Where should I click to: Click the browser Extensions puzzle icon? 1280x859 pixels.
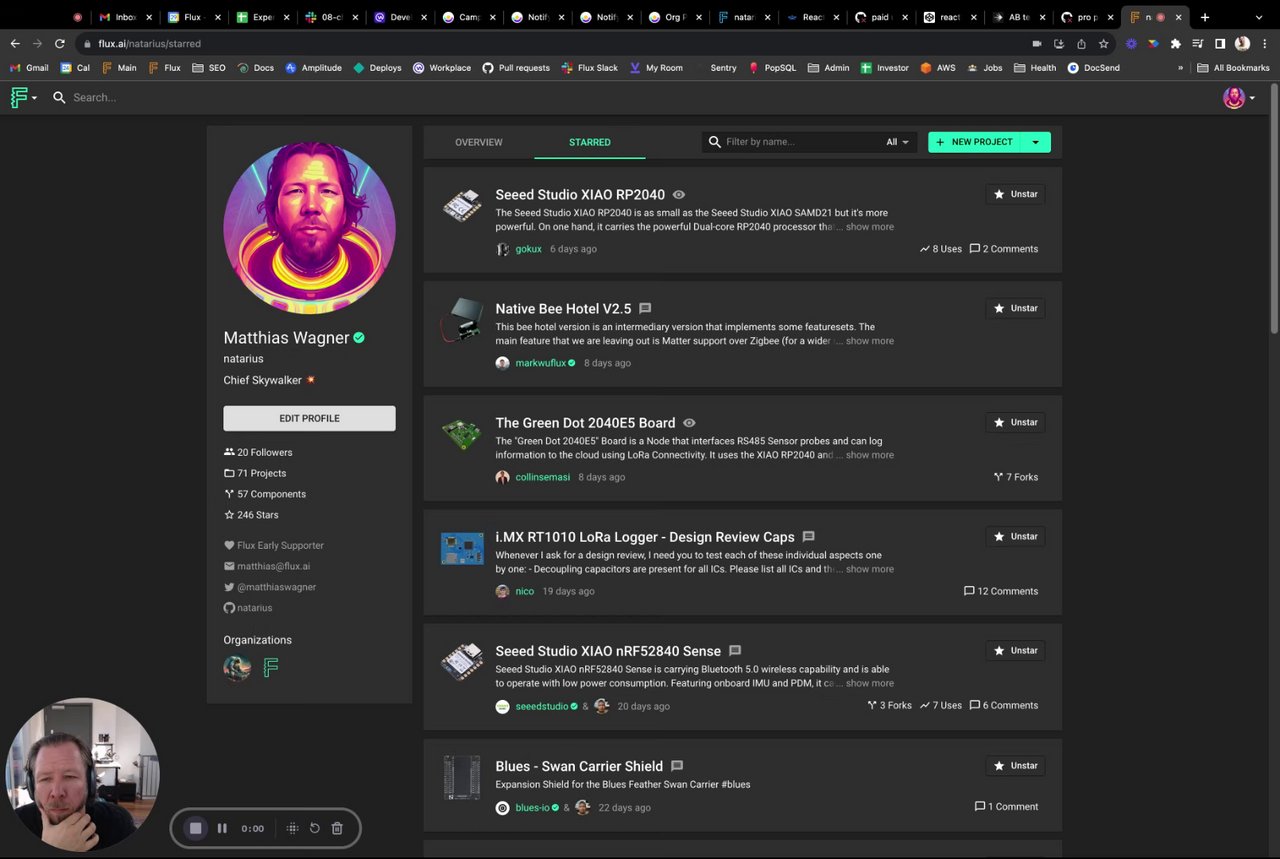[1175, 44]
